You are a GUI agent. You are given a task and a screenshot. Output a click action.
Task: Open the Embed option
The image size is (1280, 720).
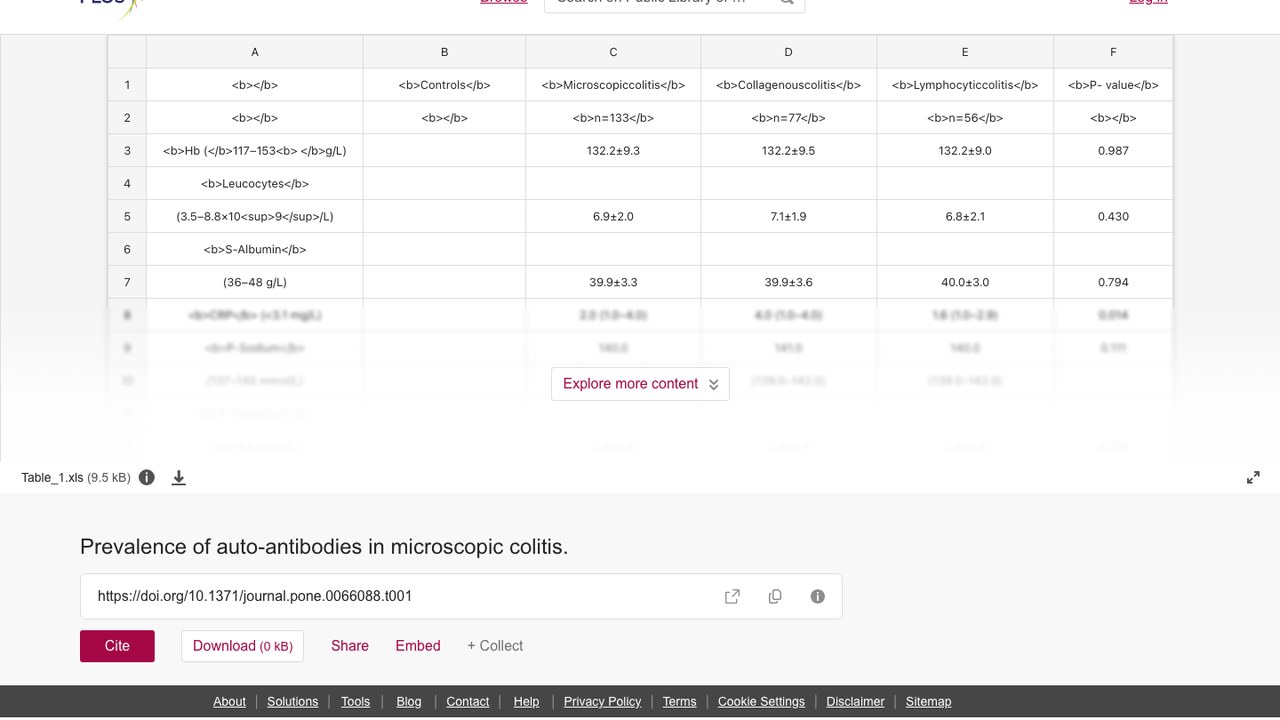point(418,646)
